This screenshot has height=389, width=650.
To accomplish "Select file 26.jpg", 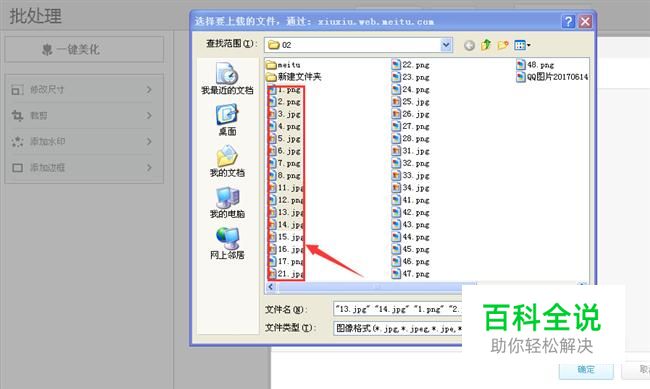I will (x=411, y=114).
